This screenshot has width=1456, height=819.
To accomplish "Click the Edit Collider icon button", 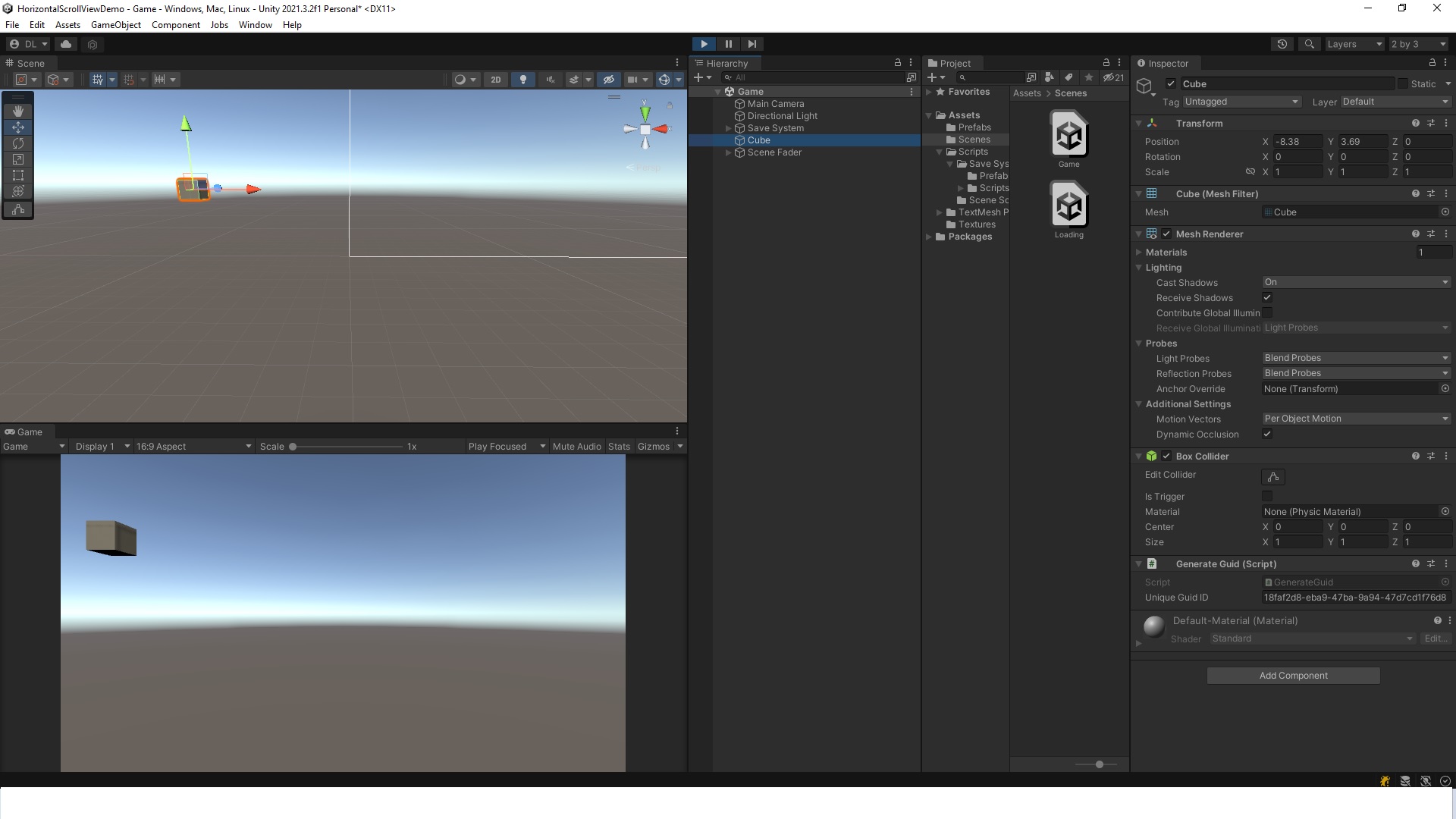I will (x=1273, y=477).
